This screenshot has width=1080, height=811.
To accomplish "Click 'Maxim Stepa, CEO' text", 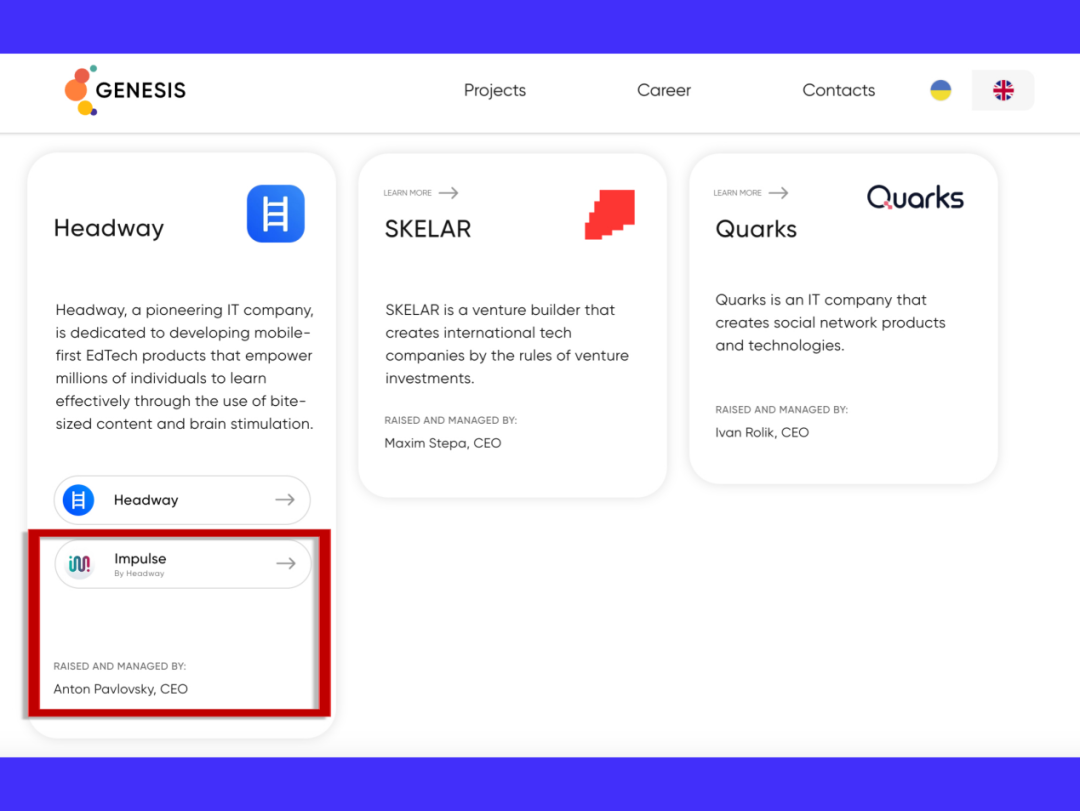I will point(443,443).
